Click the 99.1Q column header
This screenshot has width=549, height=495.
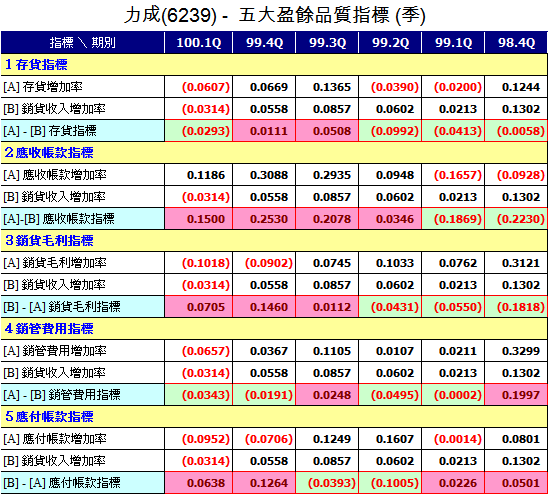(x=453, y=43)
